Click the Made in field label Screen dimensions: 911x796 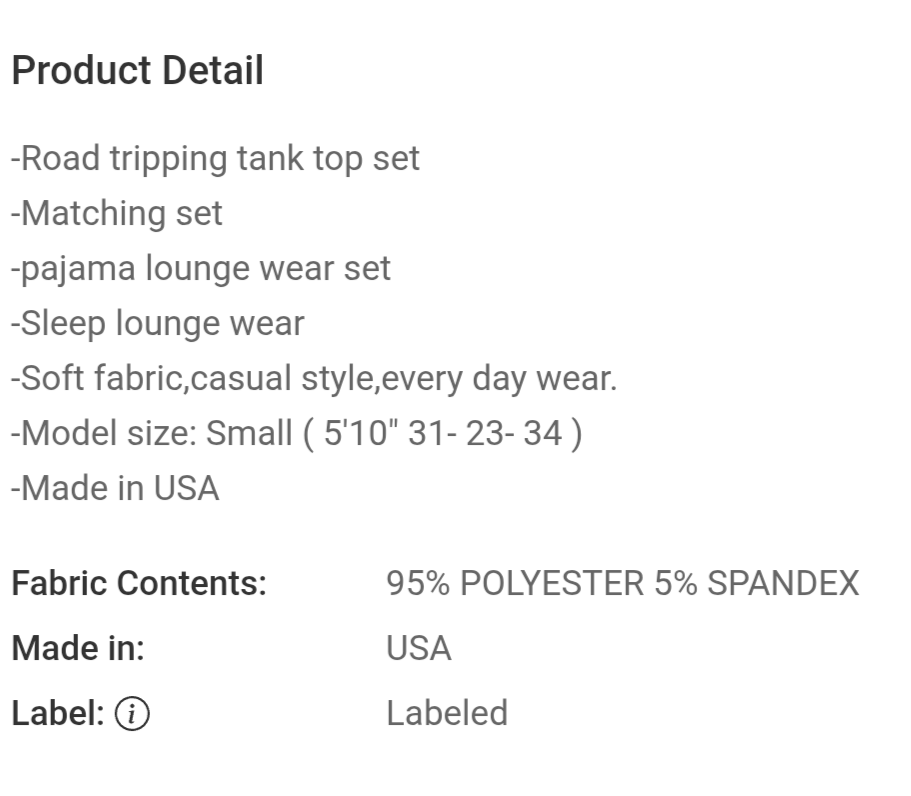(x=78, y=648)
